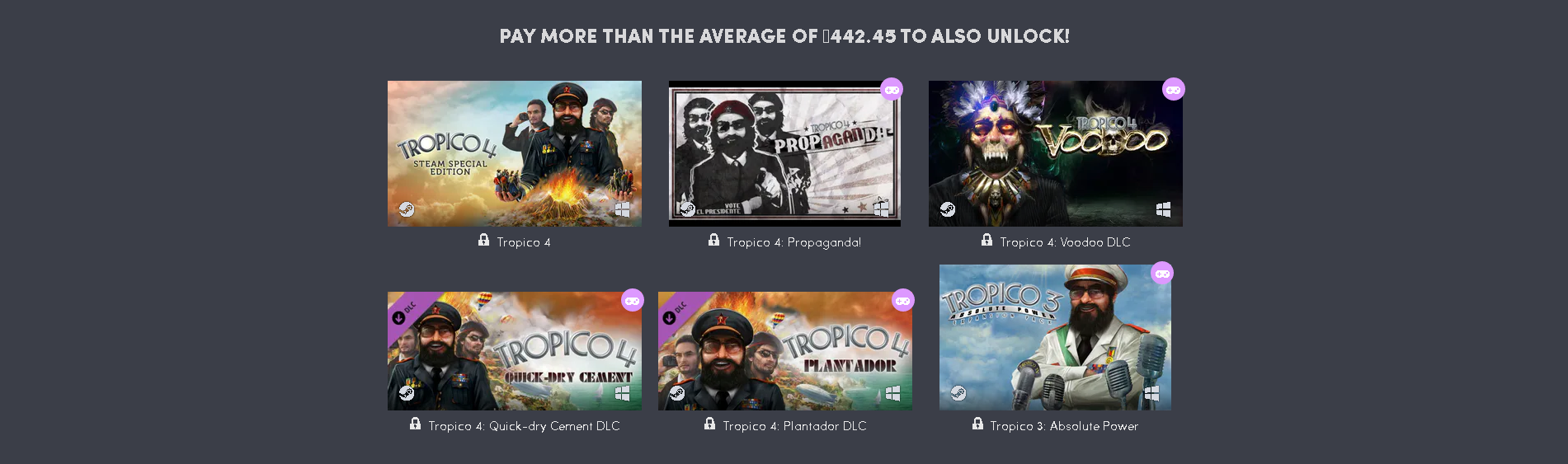The height and width of the screenshot is (464, 1568).
Task: Open the Tropico 4 Steam Special Edition thumbnail
Action: (x=515, y=153)
